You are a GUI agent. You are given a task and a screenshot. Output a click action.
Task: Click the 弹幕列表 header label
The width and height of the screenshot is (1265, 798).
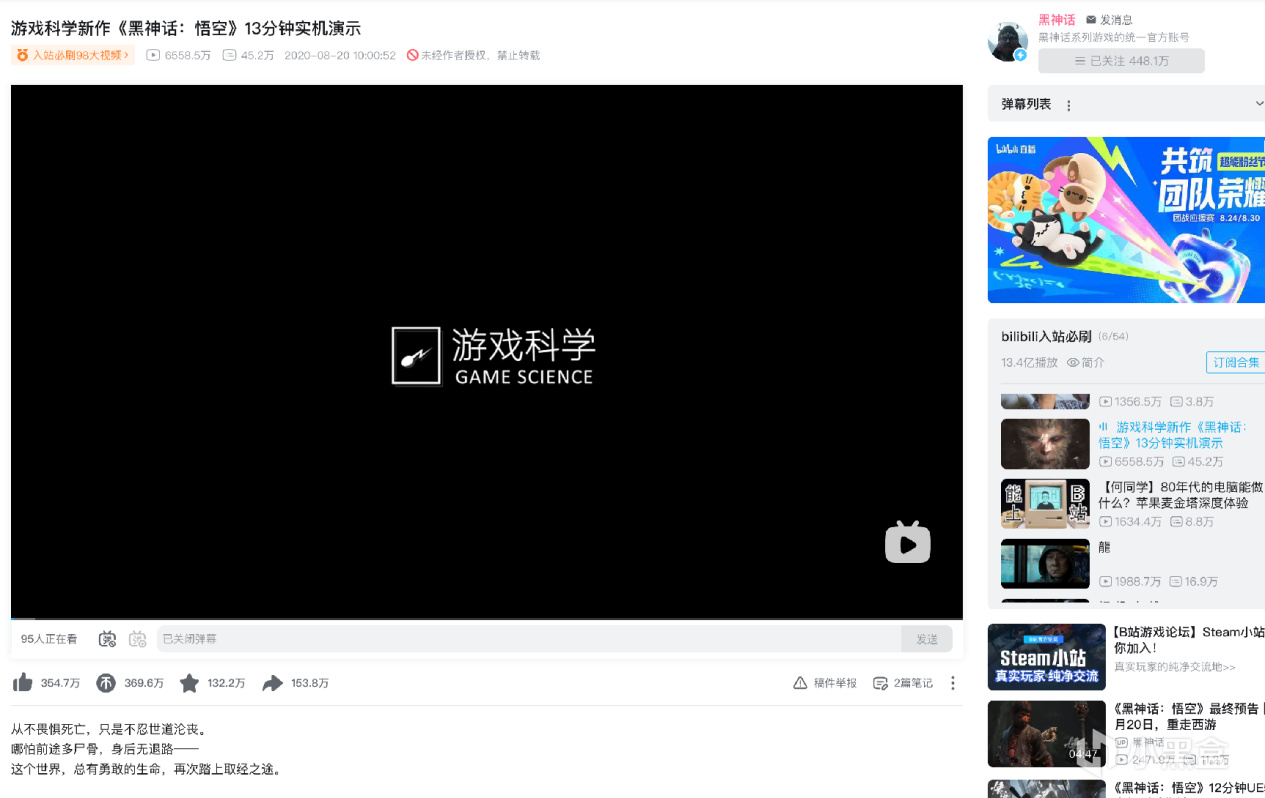pyautogui.click(x=1026, y=104)
